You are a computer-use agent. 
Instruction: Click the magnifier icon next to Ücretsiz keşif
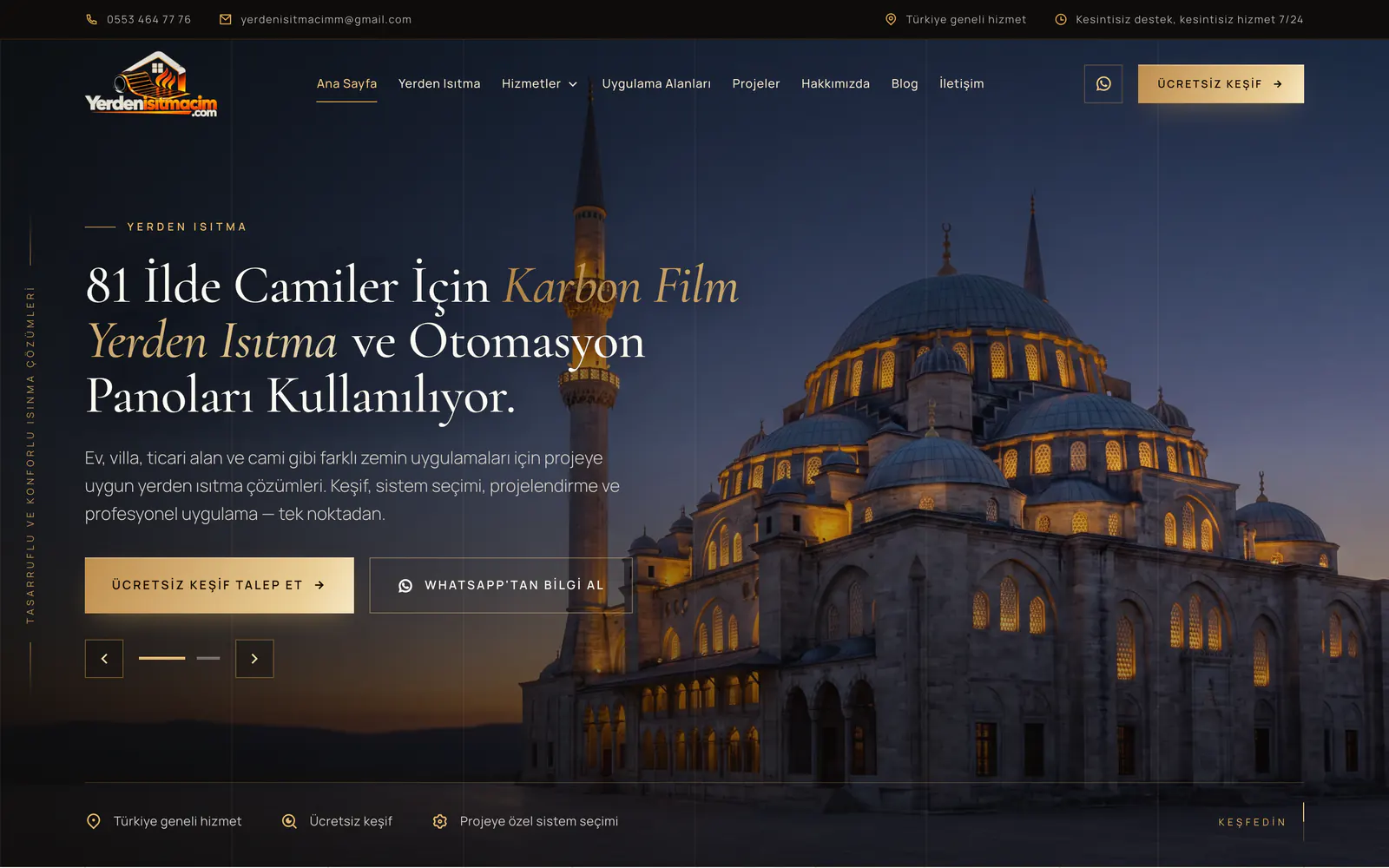[290, 821]
